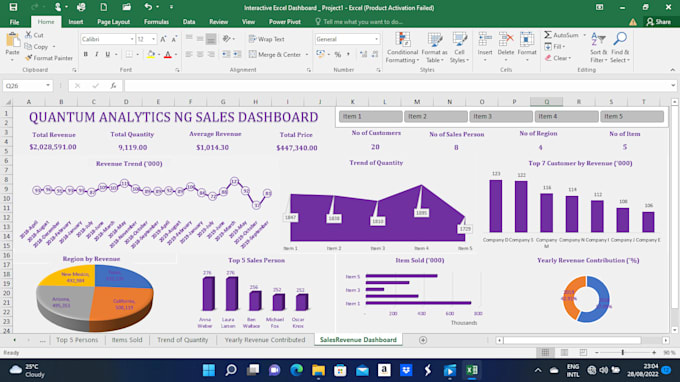The height and width of the screenshot is (382, 680).
Task: Toggle the Item 2 slicer button
Action: click(435, 116)
